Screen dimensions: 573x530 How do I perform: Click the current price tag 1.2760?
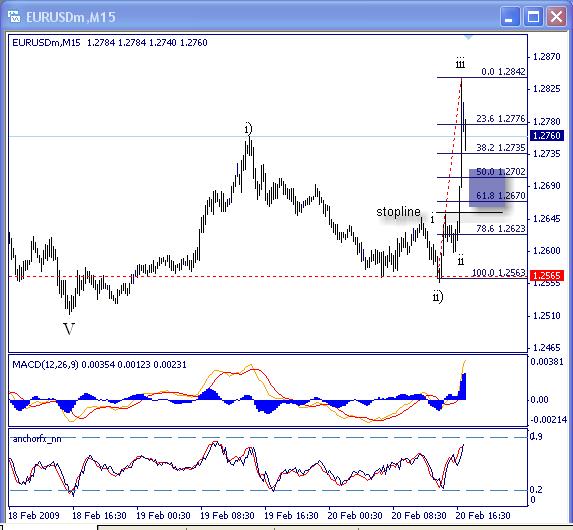[x=547, y=136]
